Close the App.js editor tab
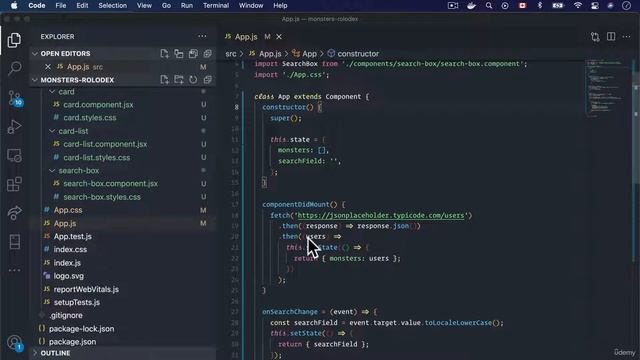640x360 pixels. [279, 37]
